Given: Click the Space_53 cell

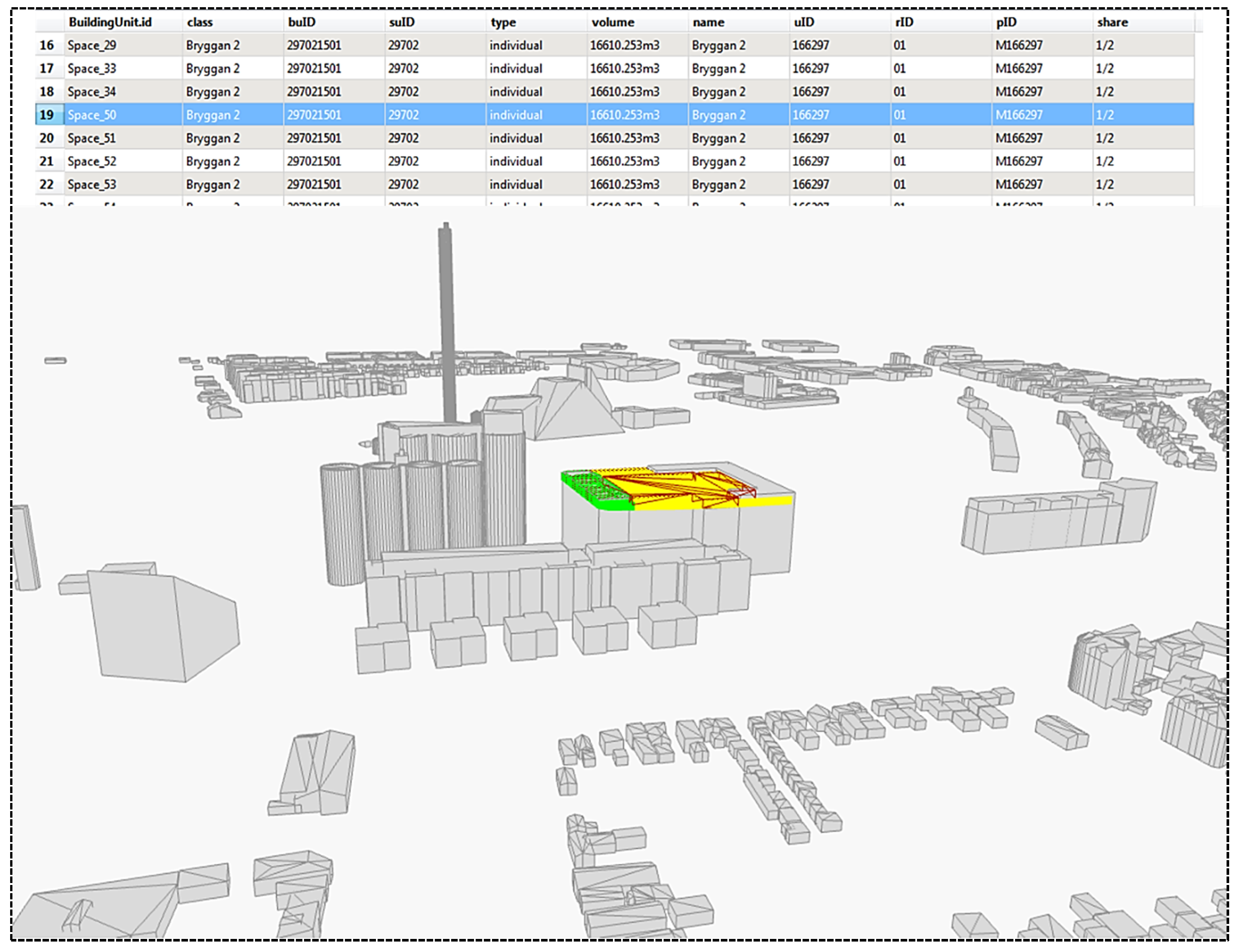Looking at the screenshot, I should (92, 185).
